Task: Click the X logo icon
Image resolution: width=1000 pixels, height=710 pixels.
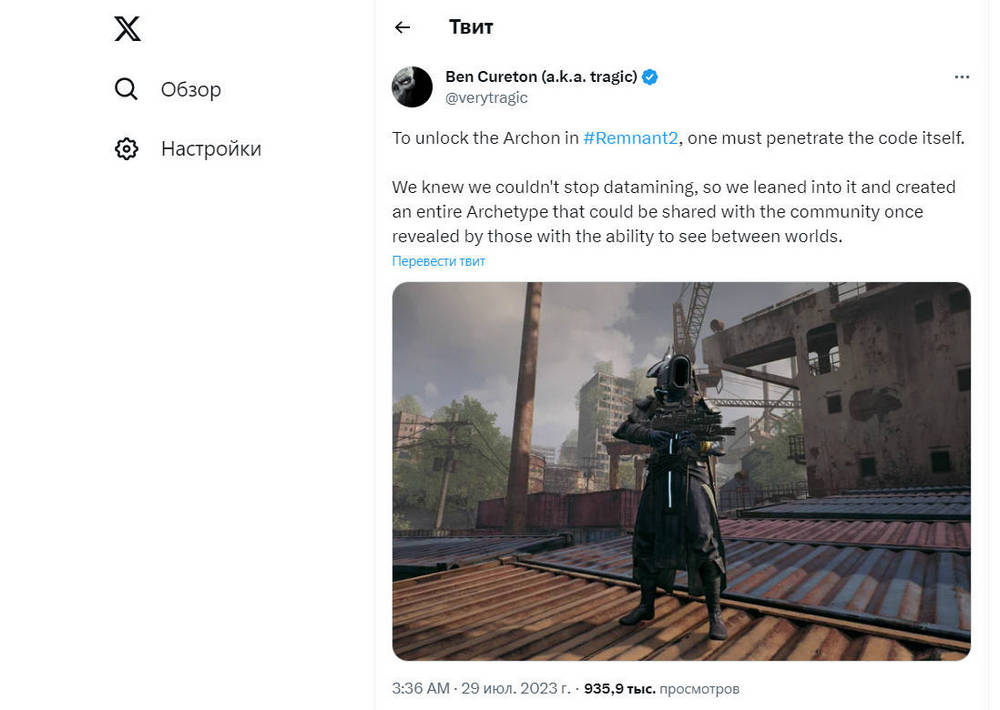Action: click(128, 29)
